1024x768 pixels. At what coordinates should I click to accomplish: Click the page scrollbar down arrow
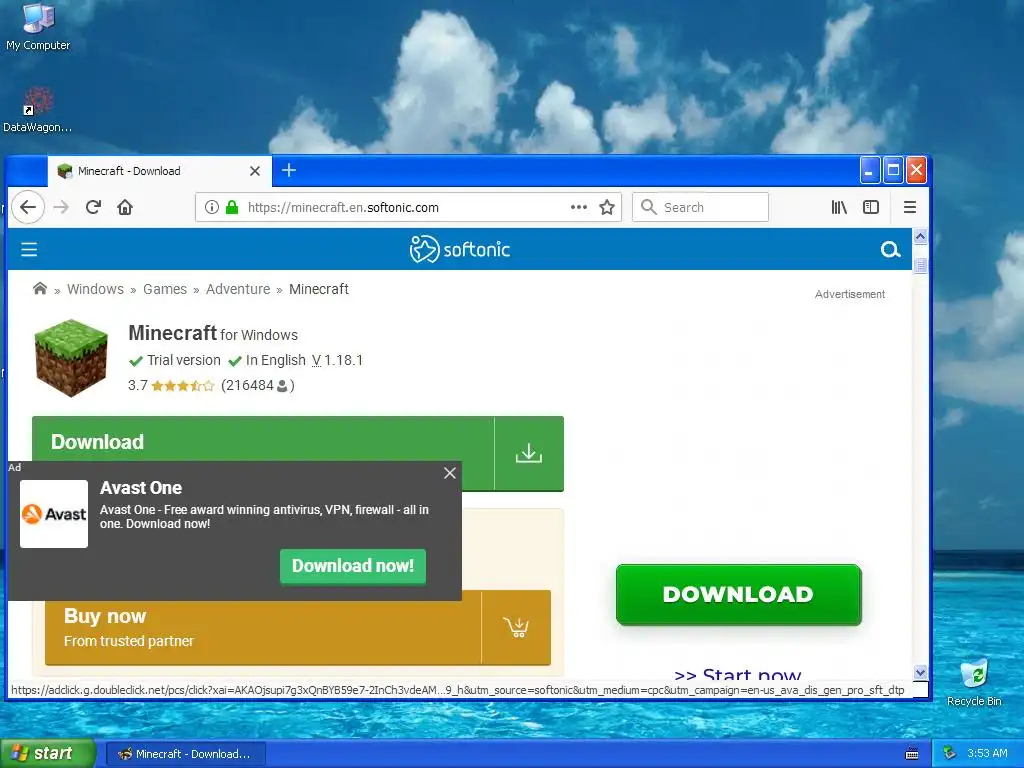[x=920, y=672]
